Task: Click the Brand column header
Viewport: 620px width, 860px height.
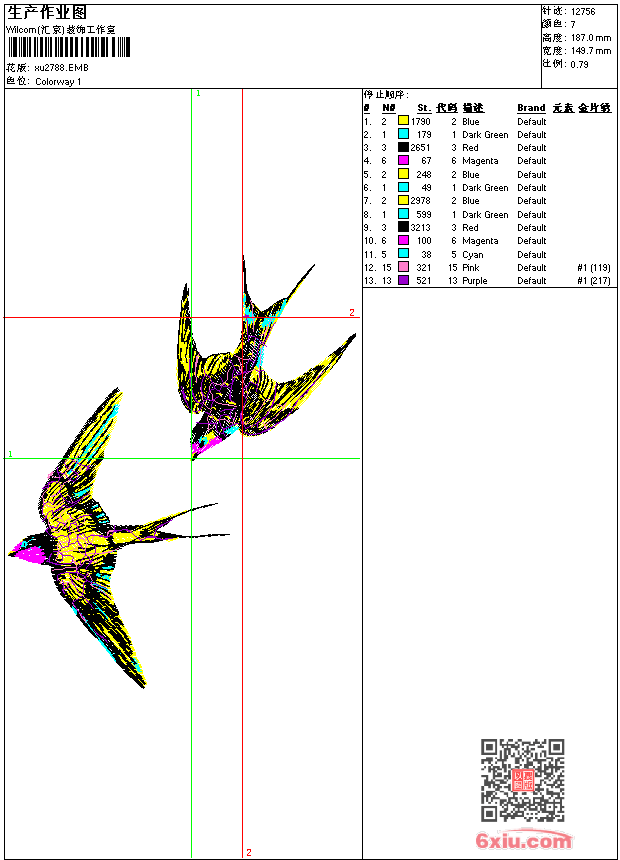Action: [531, 108]
